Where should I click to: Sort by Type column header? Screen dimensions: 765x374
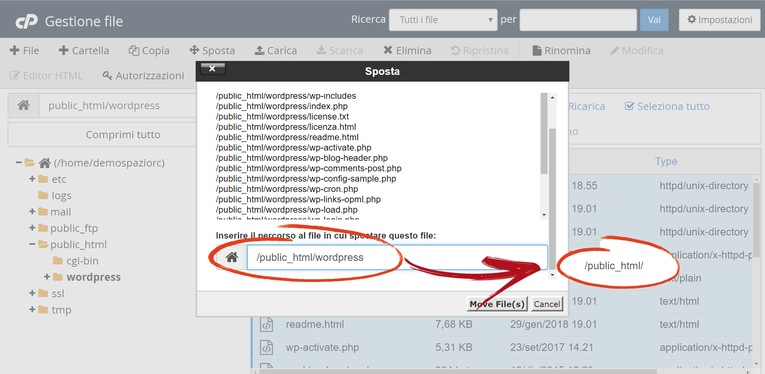(x=666, y=161)
